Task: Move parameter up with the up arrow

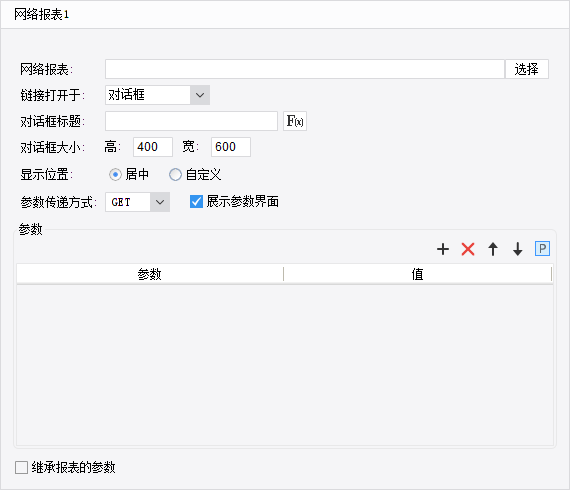Action: (493, 249)
